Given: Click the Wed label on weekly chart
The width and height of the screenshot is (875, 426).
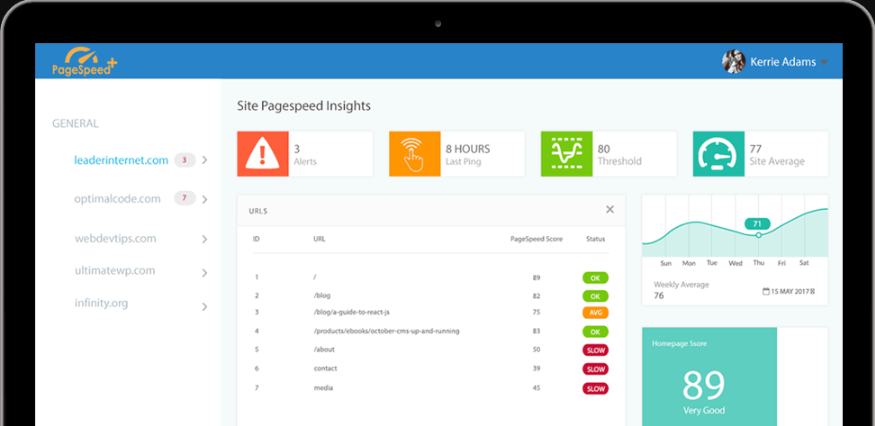Looking at the screenshot, I should coord(735,263).
